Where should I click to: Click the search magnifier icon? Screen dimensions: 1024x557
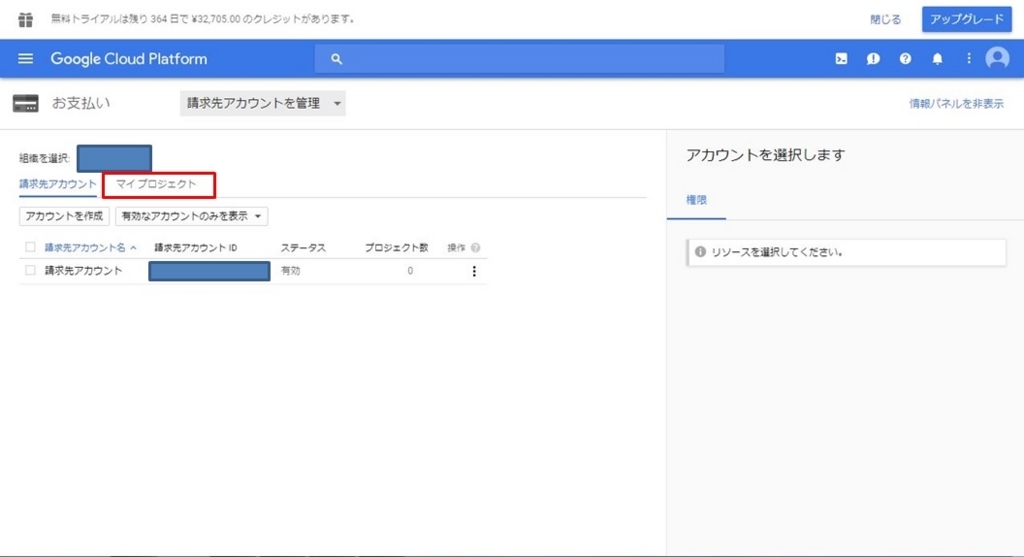(x=336, y=59)
